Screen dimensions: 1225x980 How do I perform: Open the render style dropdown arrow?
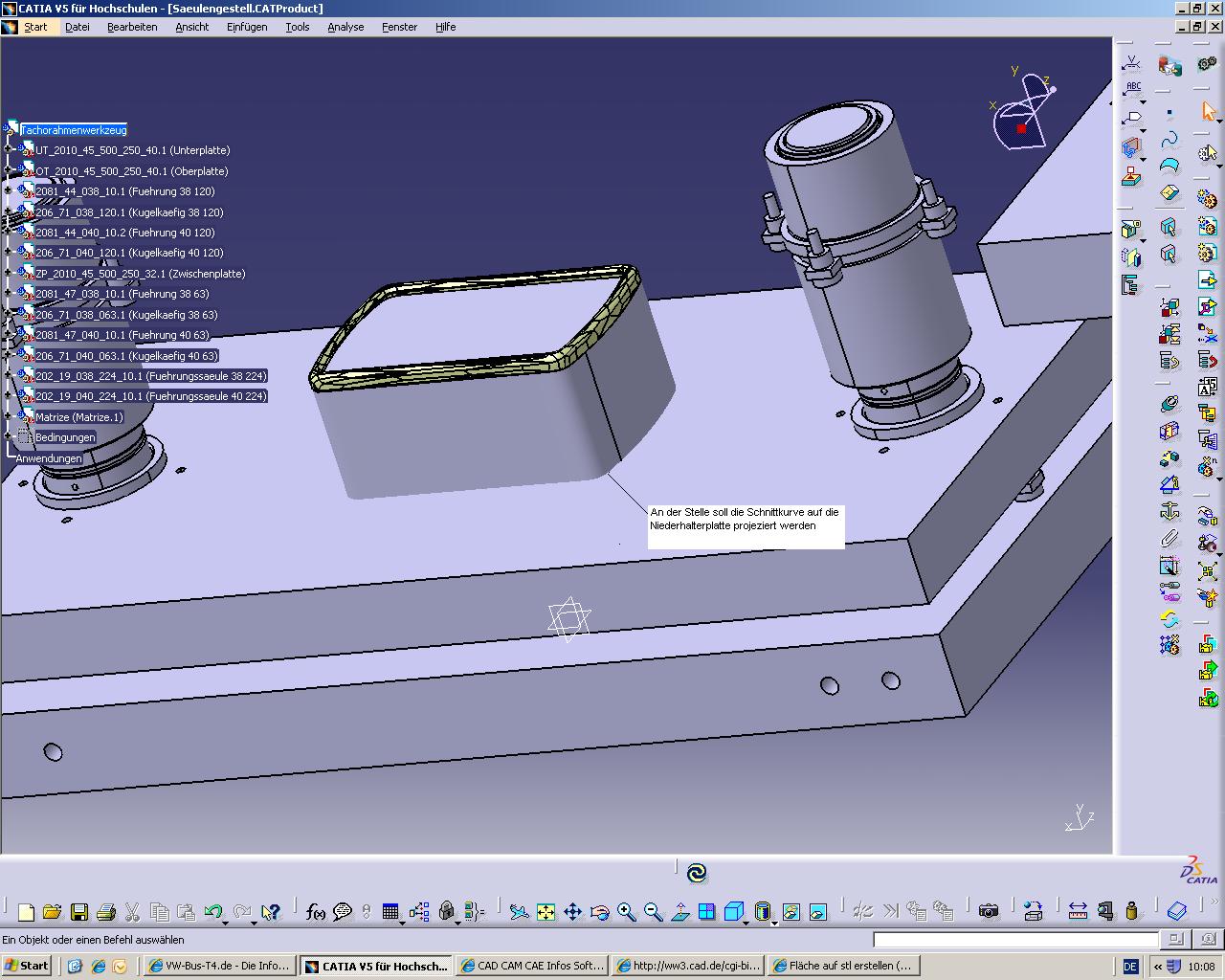[x=774, y=923]
